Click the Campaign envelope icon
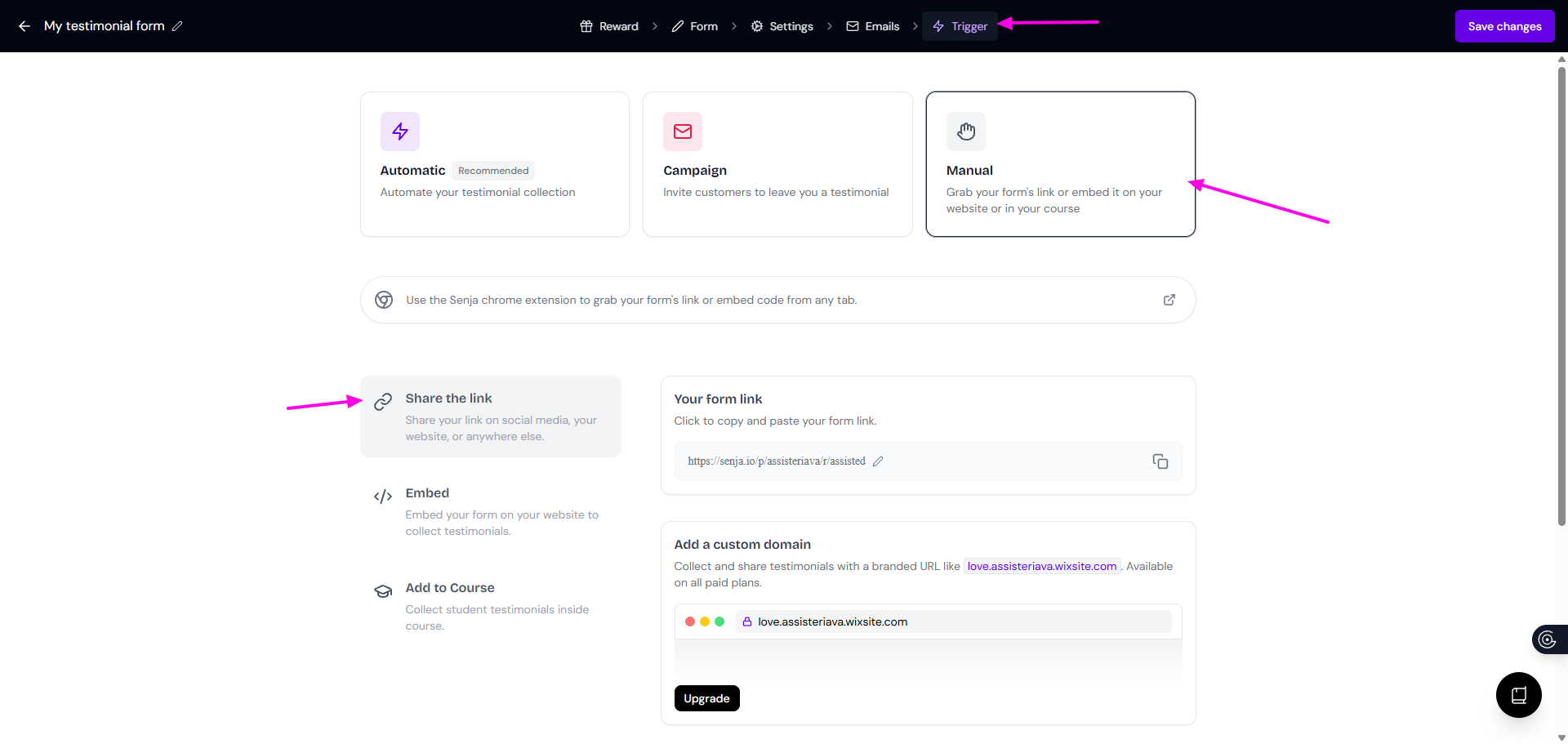Screen dimensions: 1568x744 [x=683, y=131]
